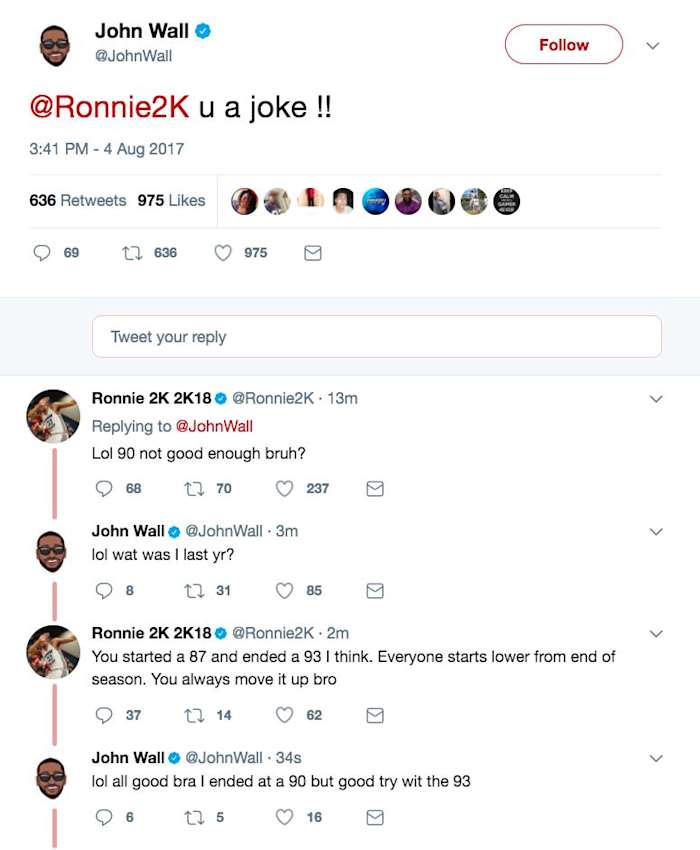The image size is (700, 850).
Task: Click the envelope icon on John Wall's last reply
Action: coord(374,817)
